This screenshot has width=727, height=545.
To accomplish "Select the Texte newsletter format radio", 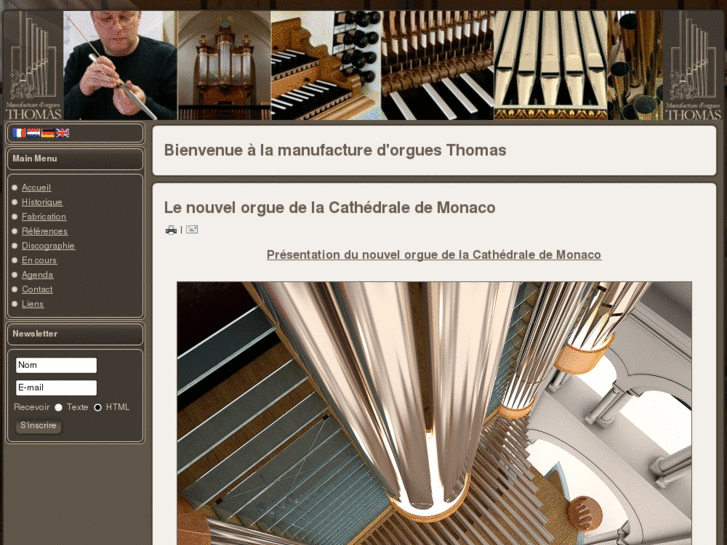I will pyautogui.click(x=58, y=407).
